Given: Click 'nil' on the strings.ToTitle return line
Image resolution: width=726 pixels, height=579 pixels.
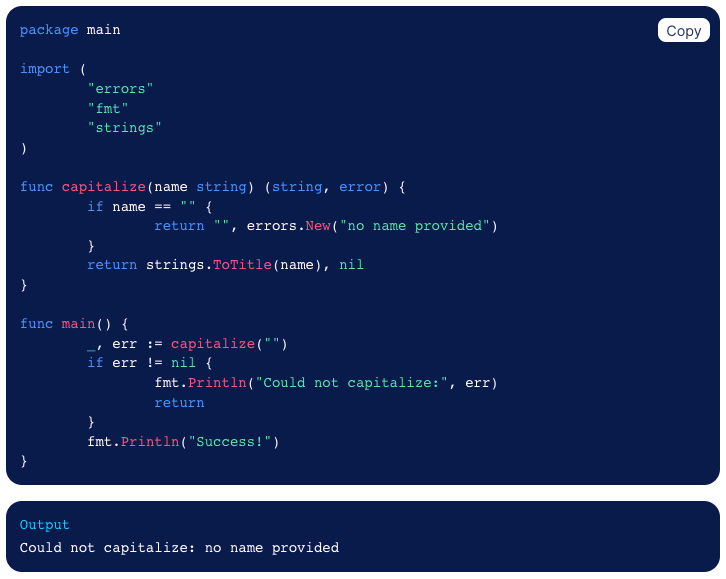Looking at the screenshot, I should click(x=351, y=265).
